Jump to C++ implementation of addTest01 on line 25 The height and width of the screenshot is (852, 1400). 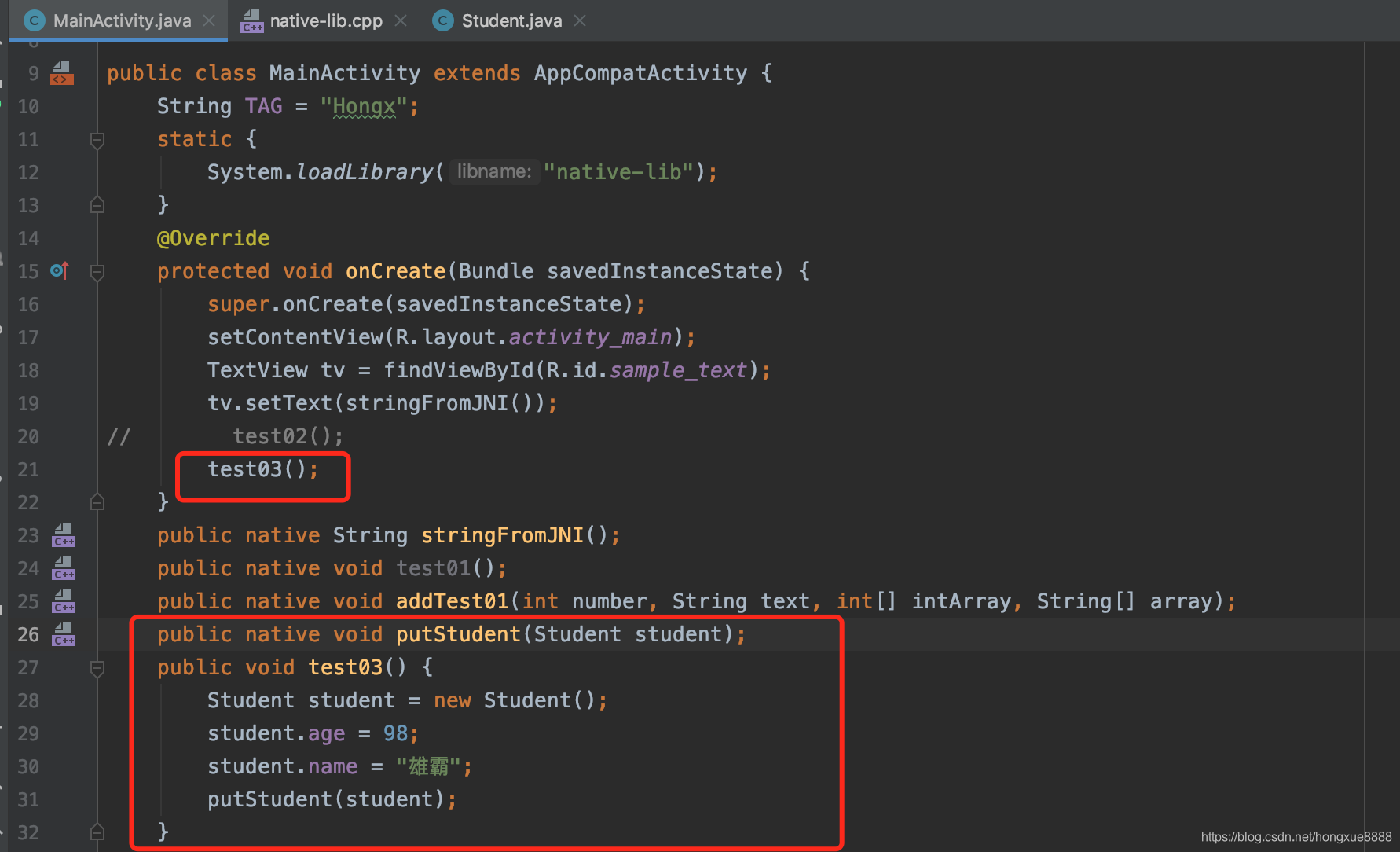[64, 601]
